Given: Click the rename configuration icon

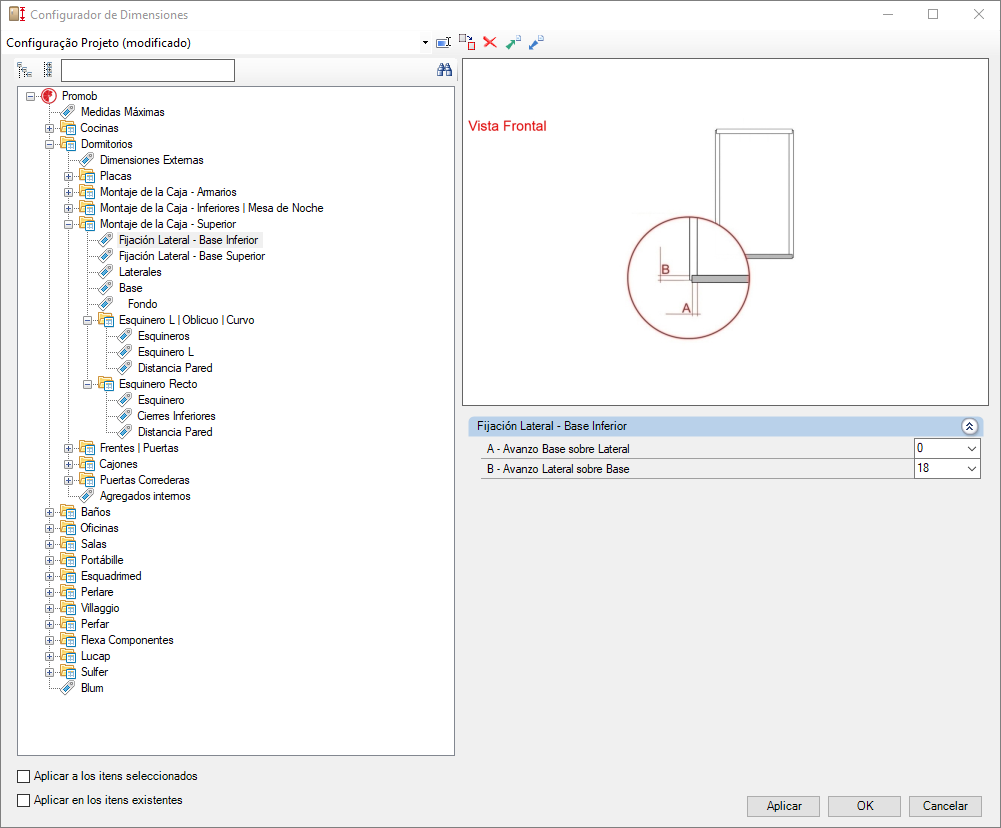Looking at the screenshot, I should click(x=444, y=42).
